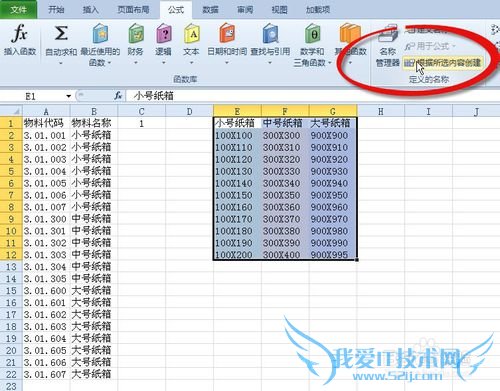This screenshot has height=391, width=500.
Task: Click cell C1 containing 1
Action: tap(141, 123)
